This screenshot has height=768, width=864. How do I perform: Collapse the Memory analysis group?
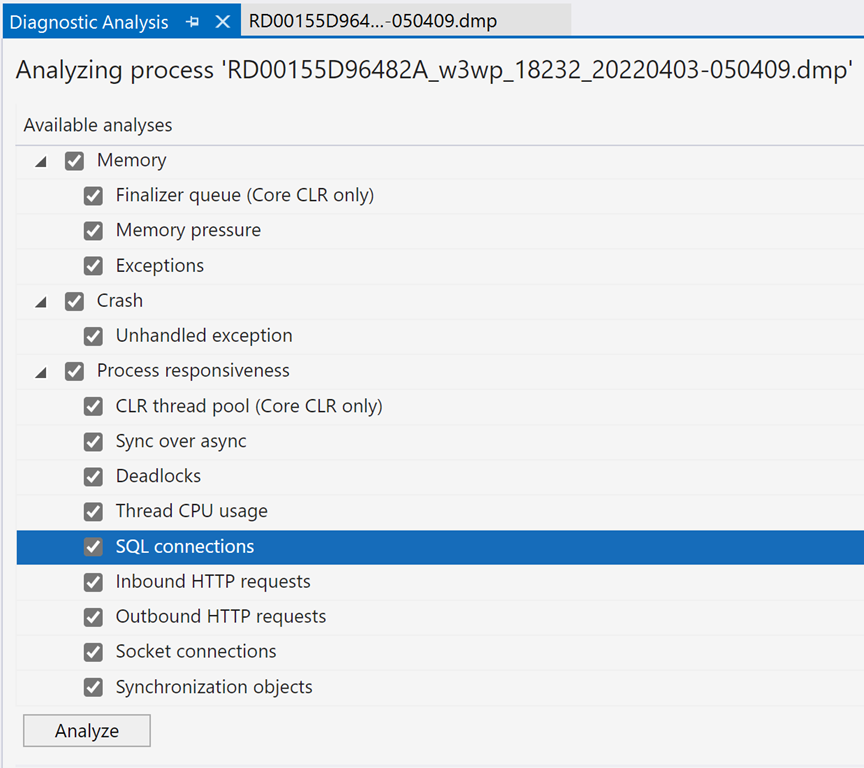[40, 160]
